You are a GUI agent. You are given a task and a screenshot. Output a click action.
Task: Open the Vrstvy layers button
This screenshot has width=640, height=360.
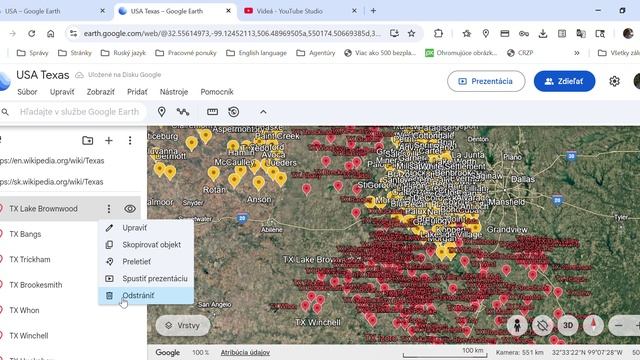point(183,326)
